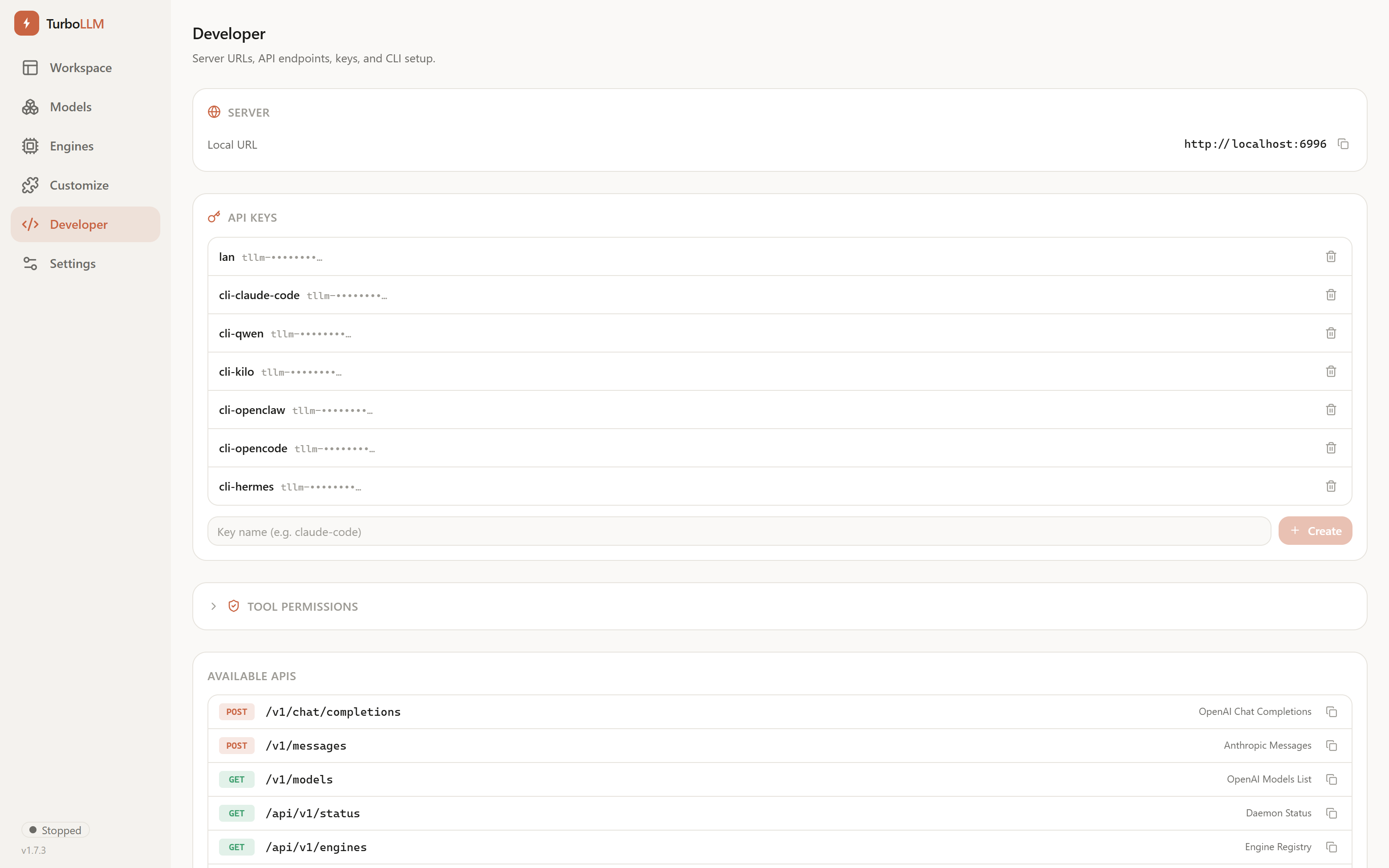This screenshot has height=868, width=1389.
Task: Click the cli-claude-code key name
Action: (259, 295)
